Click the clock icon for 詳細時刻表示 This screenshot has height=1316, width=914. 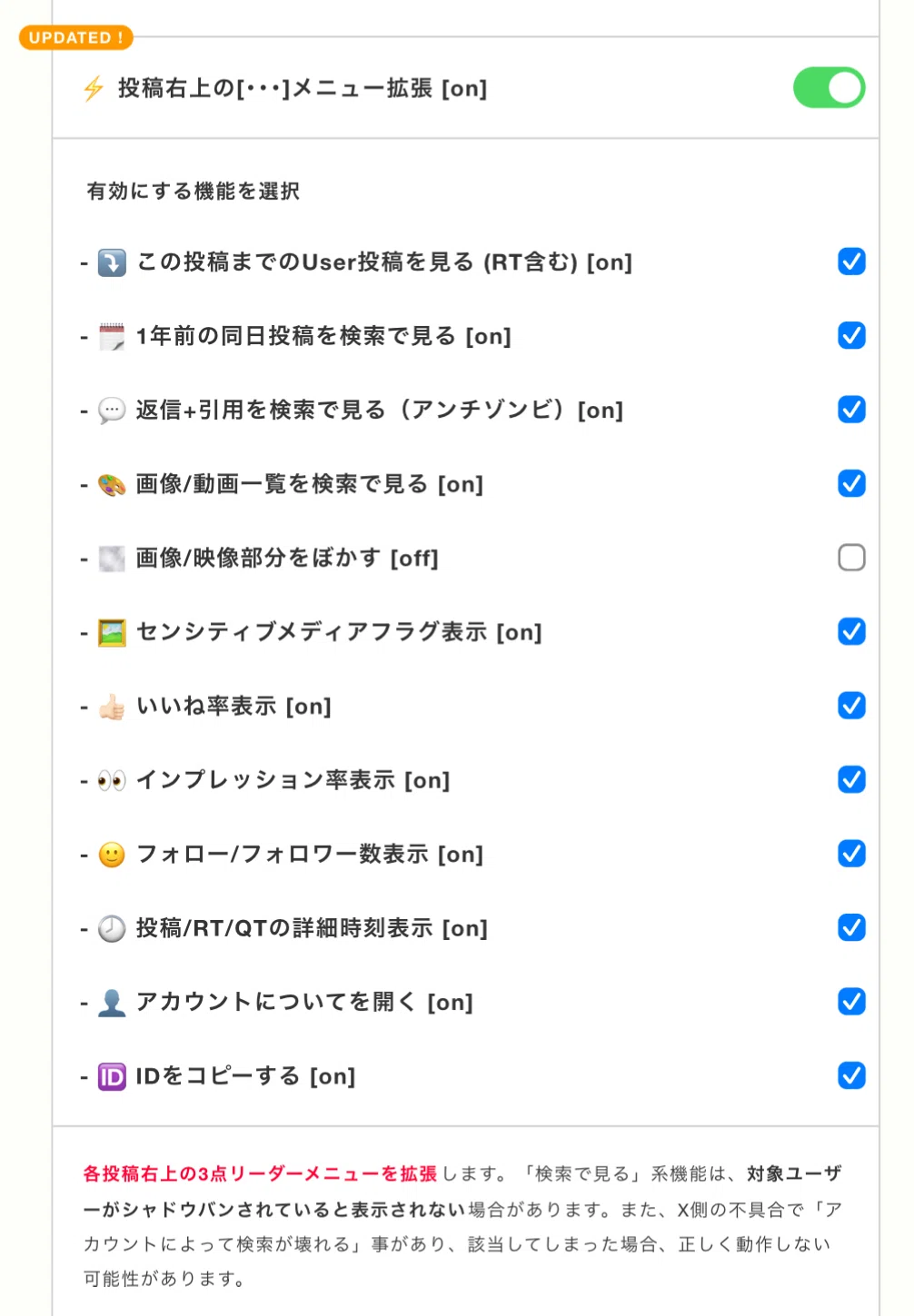[112, 928]
